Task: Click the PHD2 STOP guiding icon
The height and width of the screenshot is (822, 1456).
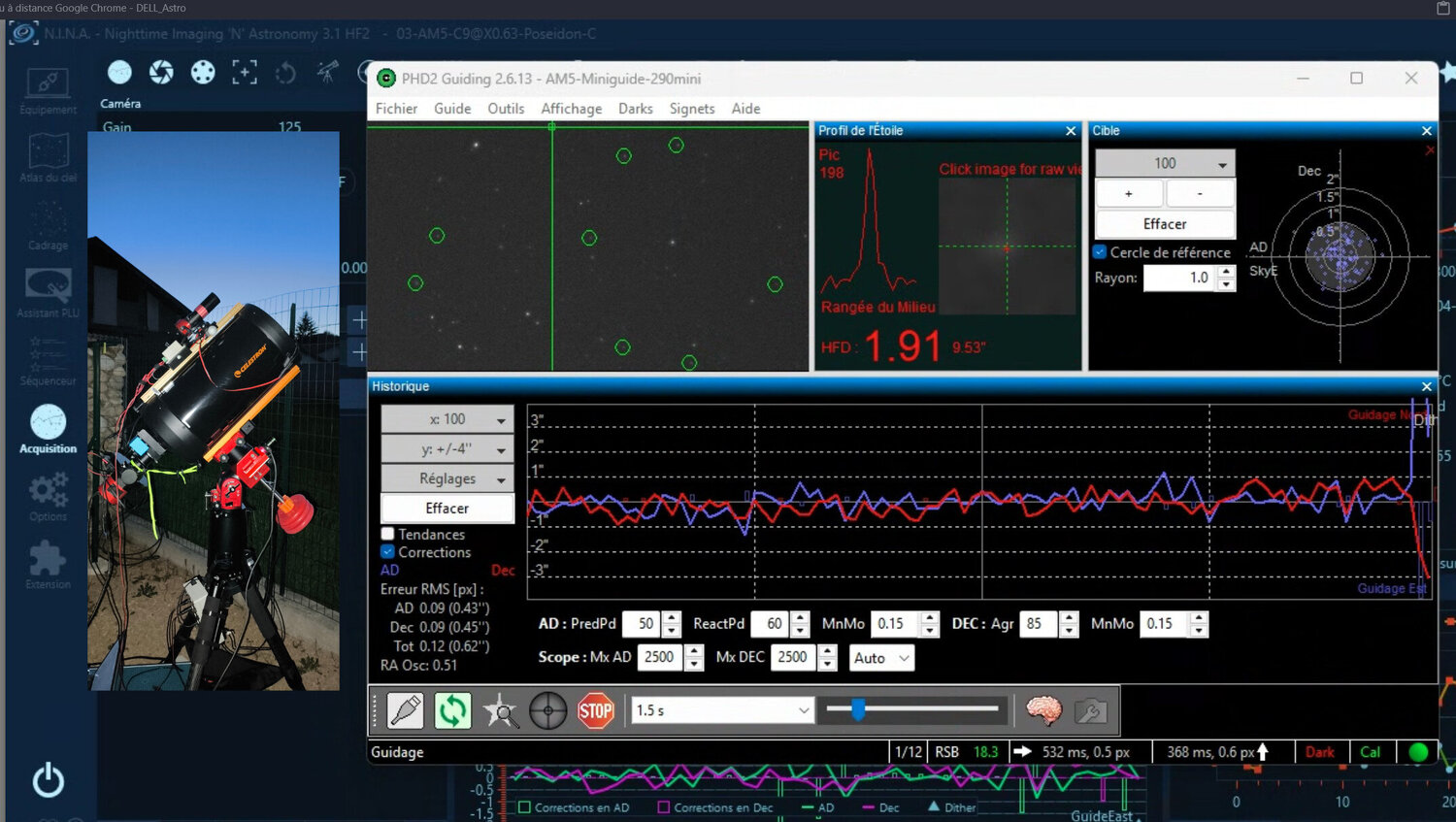Action: click(x=595, y=710)
